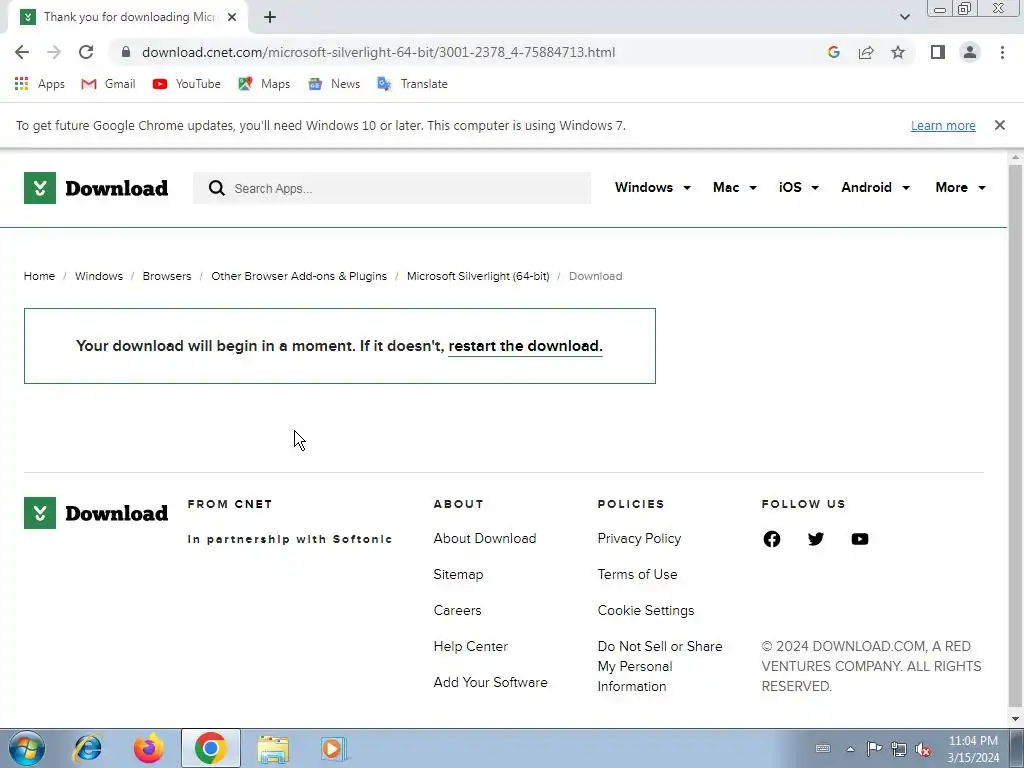1024x768 pixels.
Task: Open the Privacy Policy link
Action: click(x=639, y=539)
